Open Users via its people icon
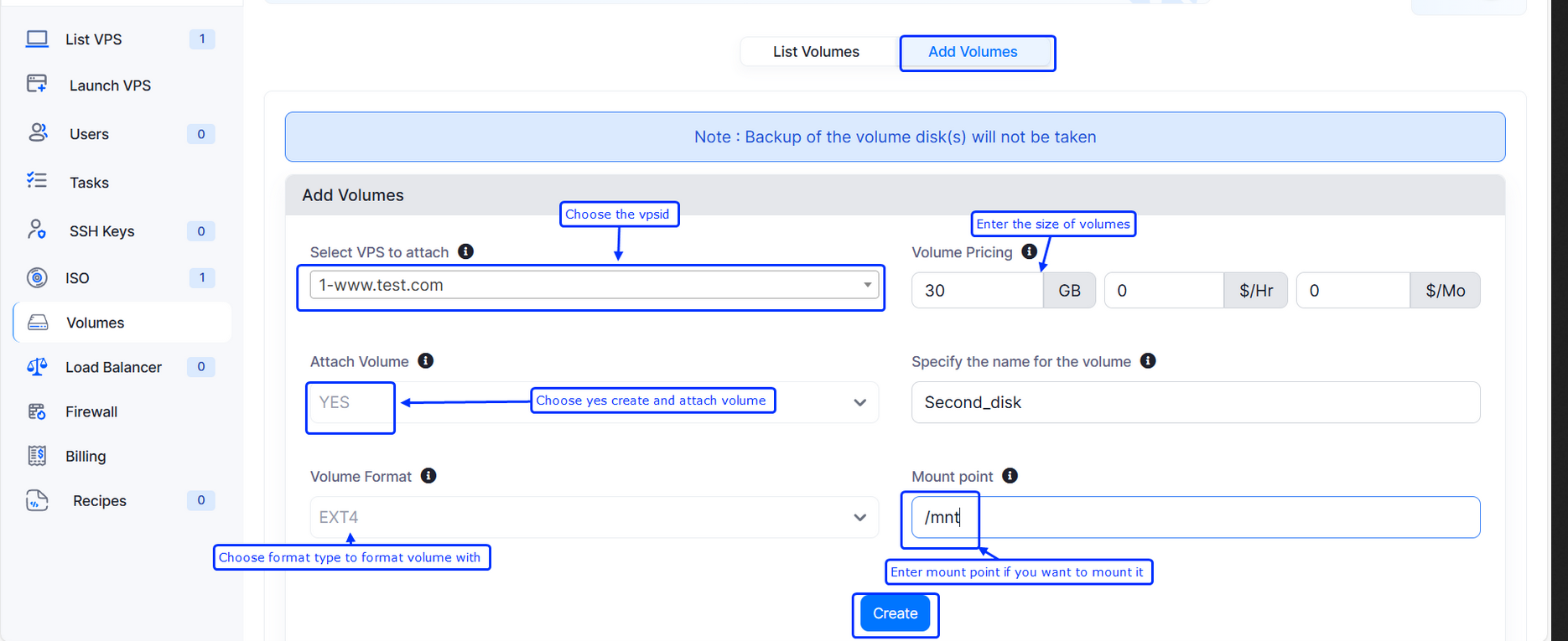This screenshot has height=641, width=1568. 38,133
